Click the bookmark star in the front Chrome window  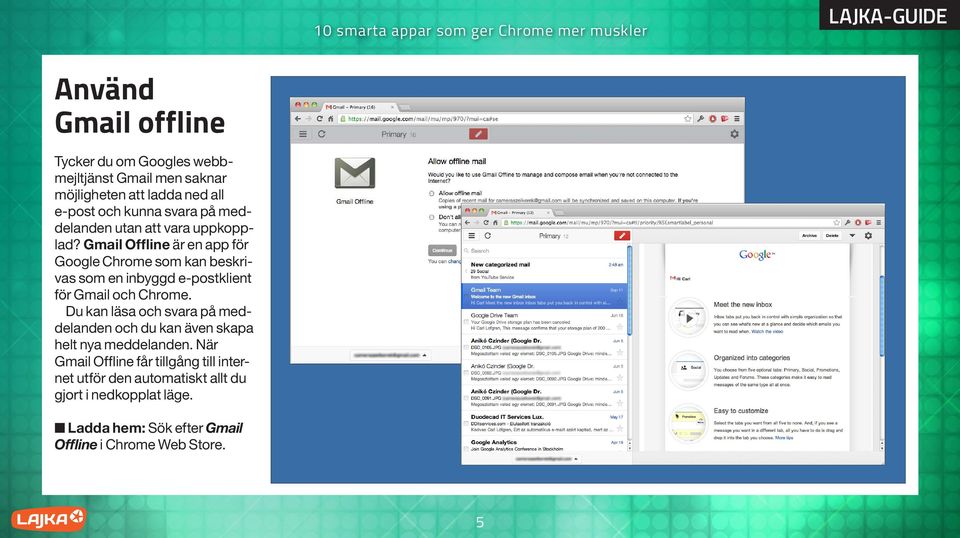click(836, 223)
